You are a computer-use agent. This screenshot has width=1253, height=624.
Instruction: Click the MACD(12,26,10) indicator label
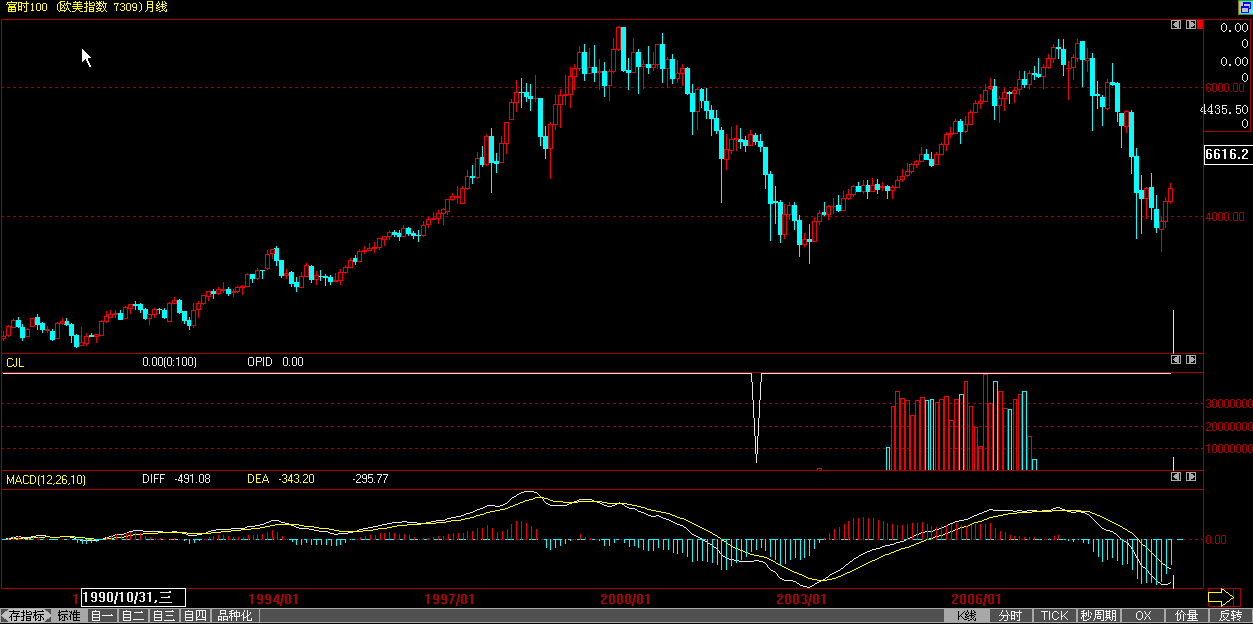click(x=46, y=479)
